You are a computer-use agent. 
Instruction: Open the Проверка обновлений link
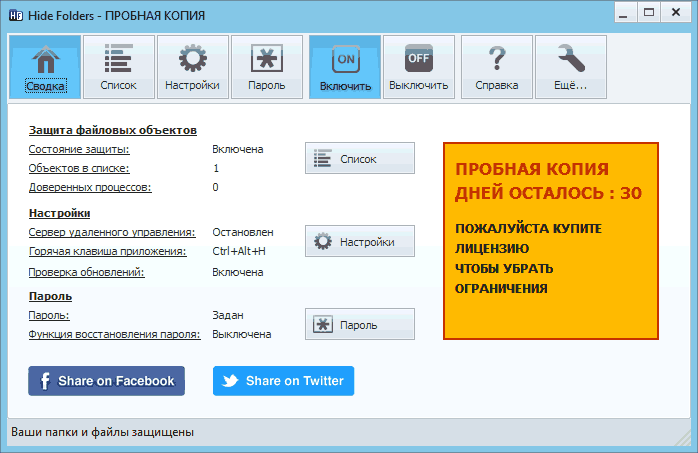(x=86, y=272)
